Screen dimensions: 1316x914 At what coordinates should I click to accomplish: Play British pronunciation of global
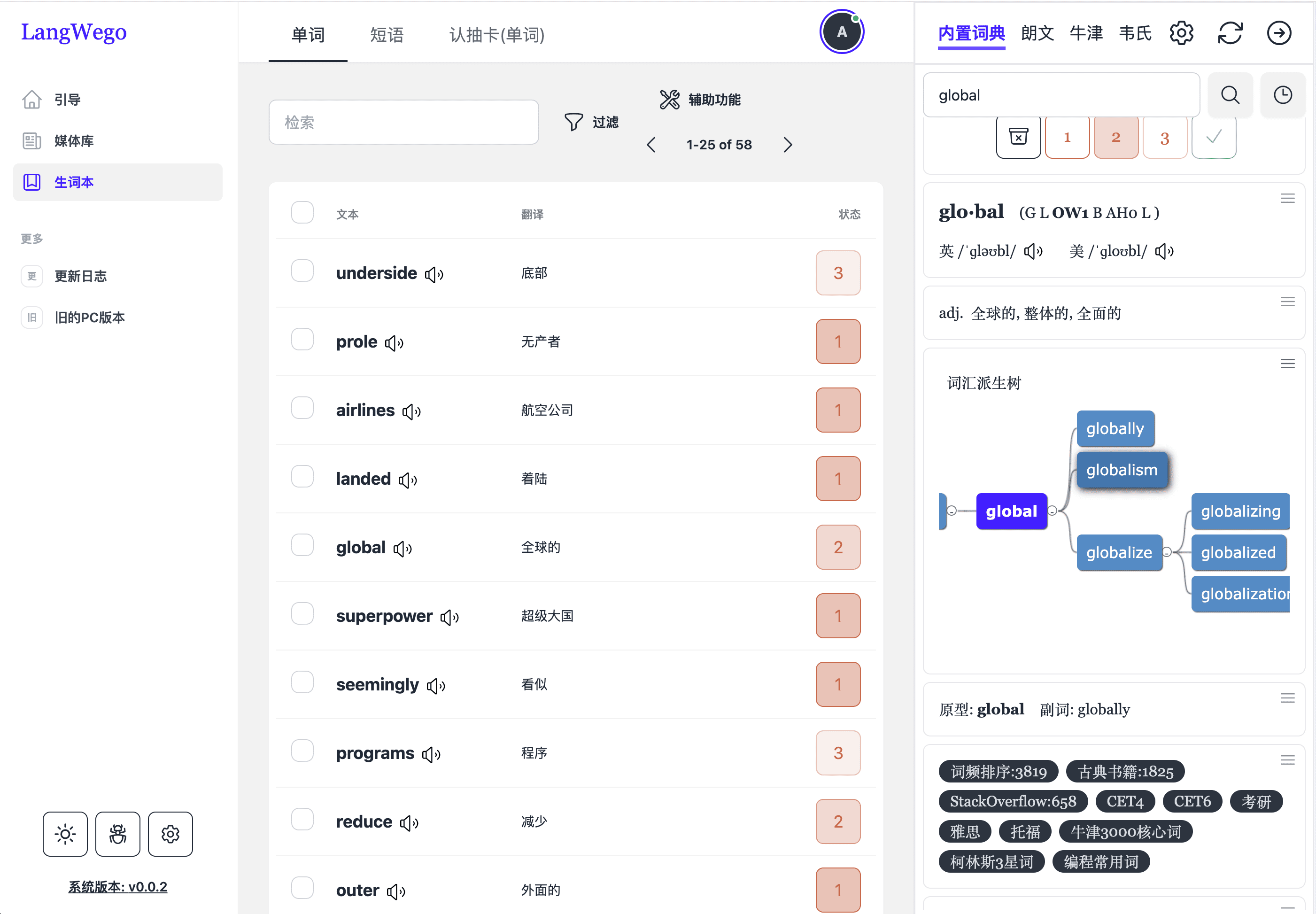coord(1033,251)
